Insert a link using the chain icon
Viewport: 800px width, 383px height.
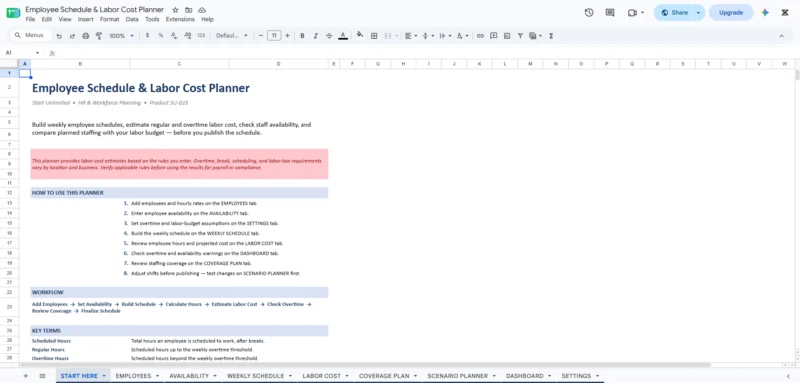480,36
